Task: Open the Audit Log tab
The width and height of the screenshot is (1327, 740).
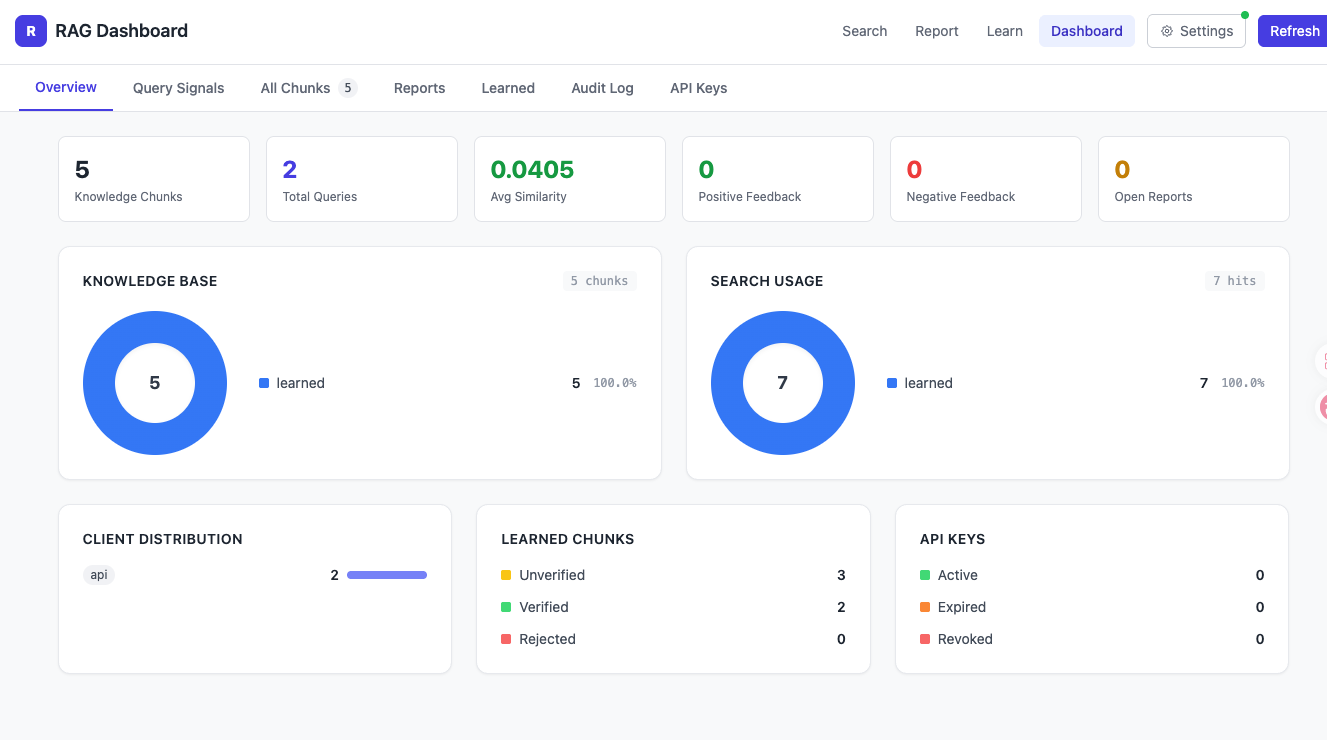Action: [x=602, y=88]
